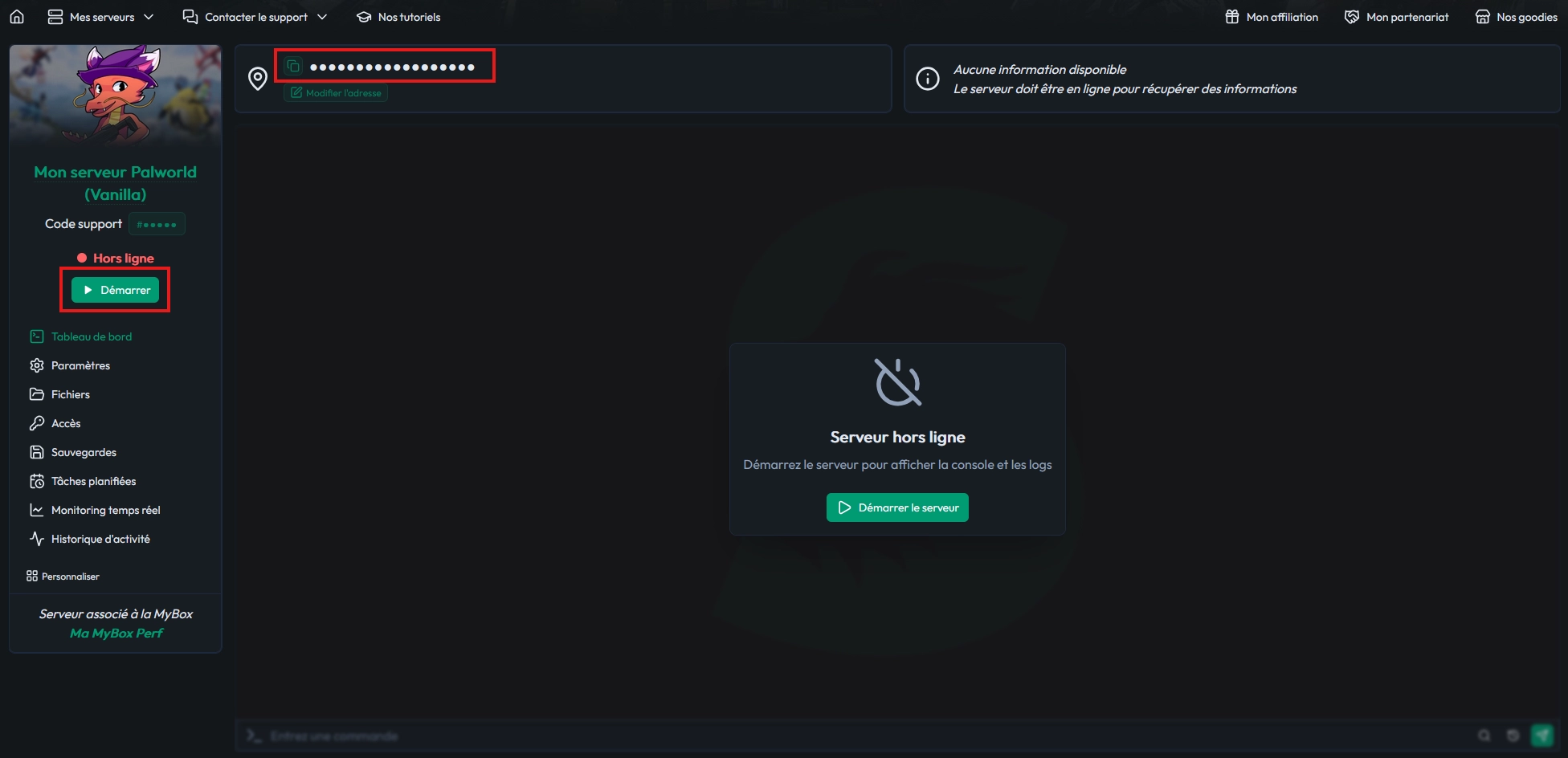Click the console search magnifier icon
Image resolution: width=1568 pixels, height=758 pixels.
[x=1484, y=736]
